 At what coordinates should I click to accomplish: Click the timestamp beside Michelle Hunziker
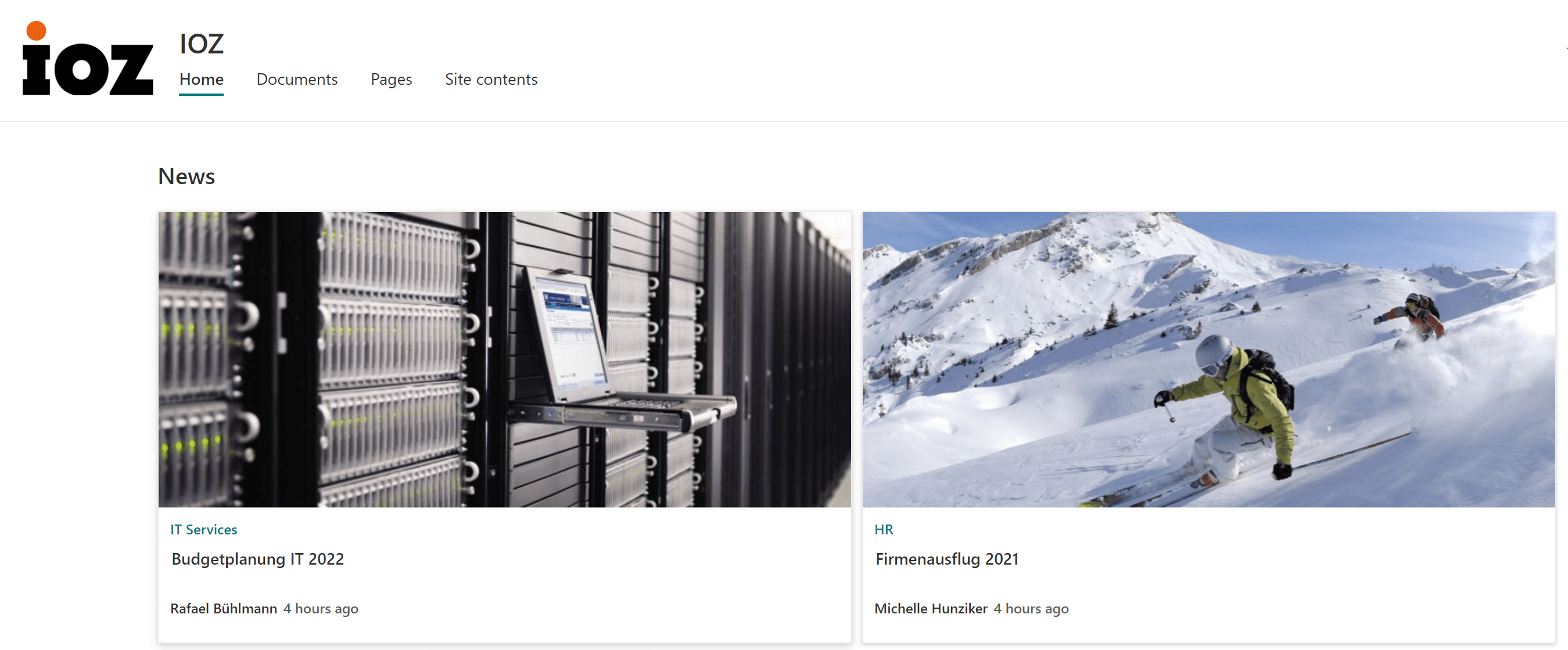[x=1031, y=609]
